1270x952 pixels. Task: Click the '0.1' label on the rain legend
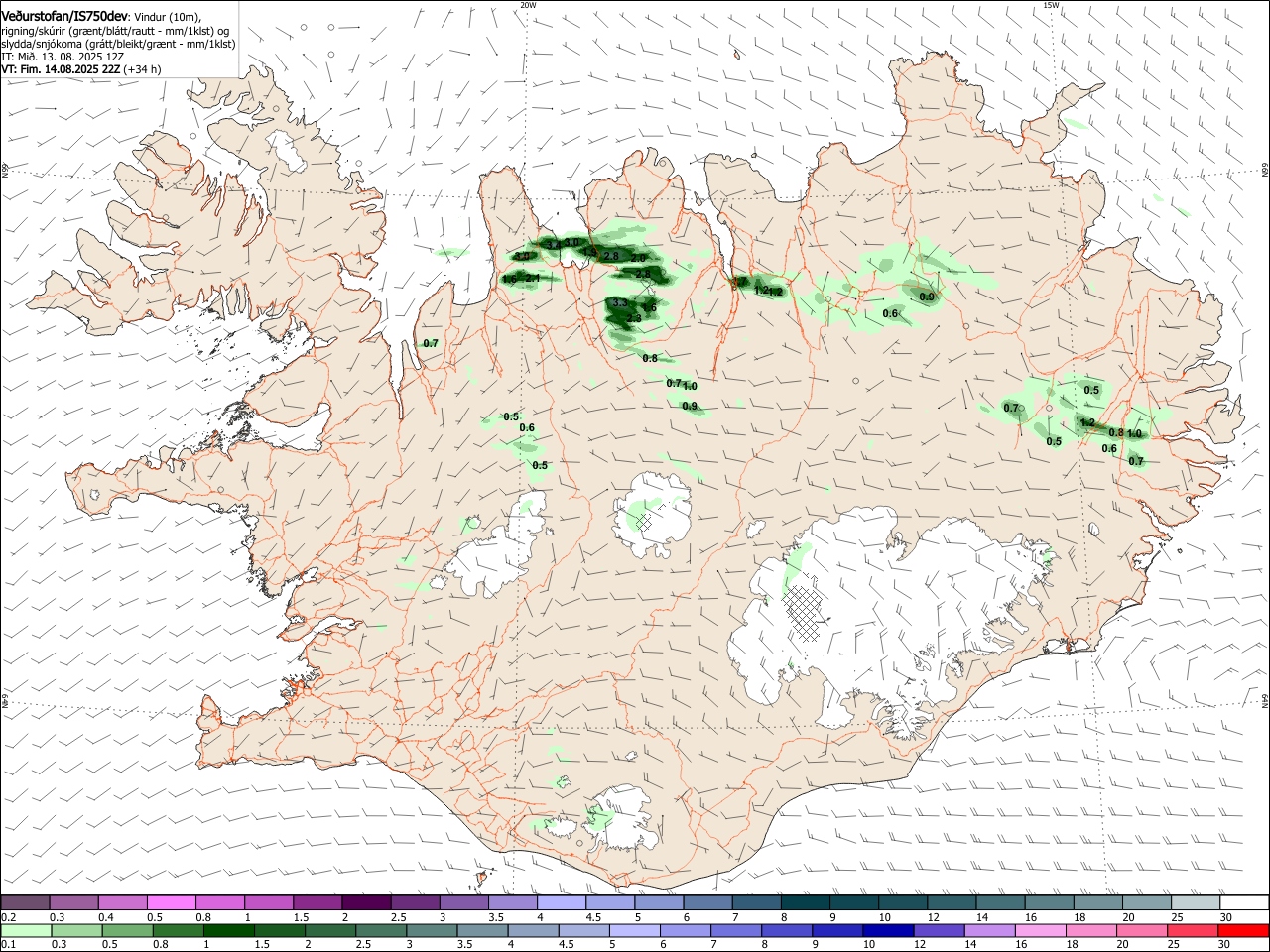coord(8,945)
